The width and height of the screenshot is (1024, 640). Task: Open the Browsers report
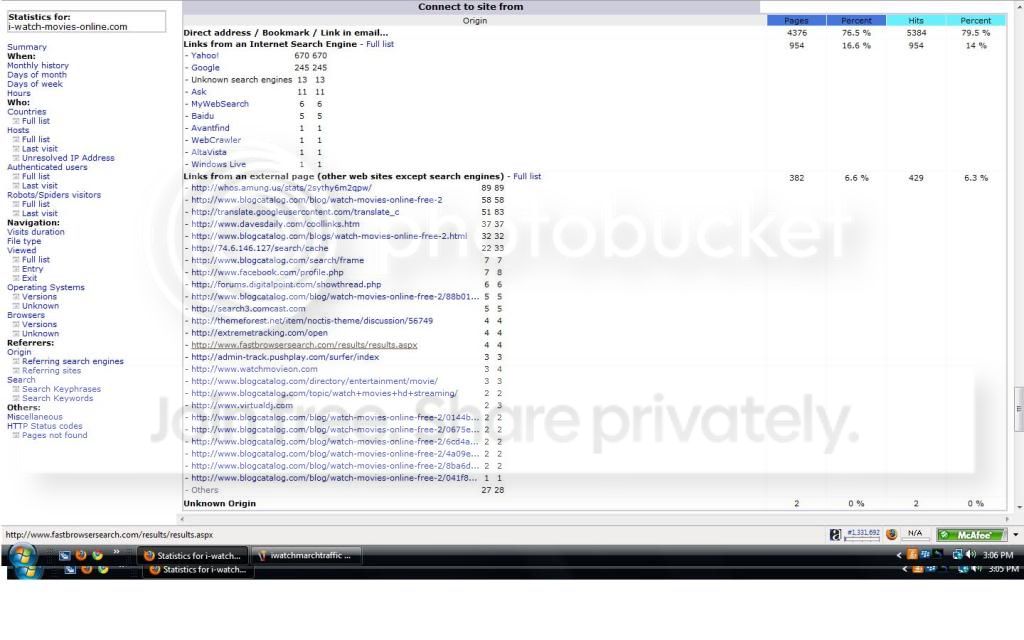[x=26, y=315]
